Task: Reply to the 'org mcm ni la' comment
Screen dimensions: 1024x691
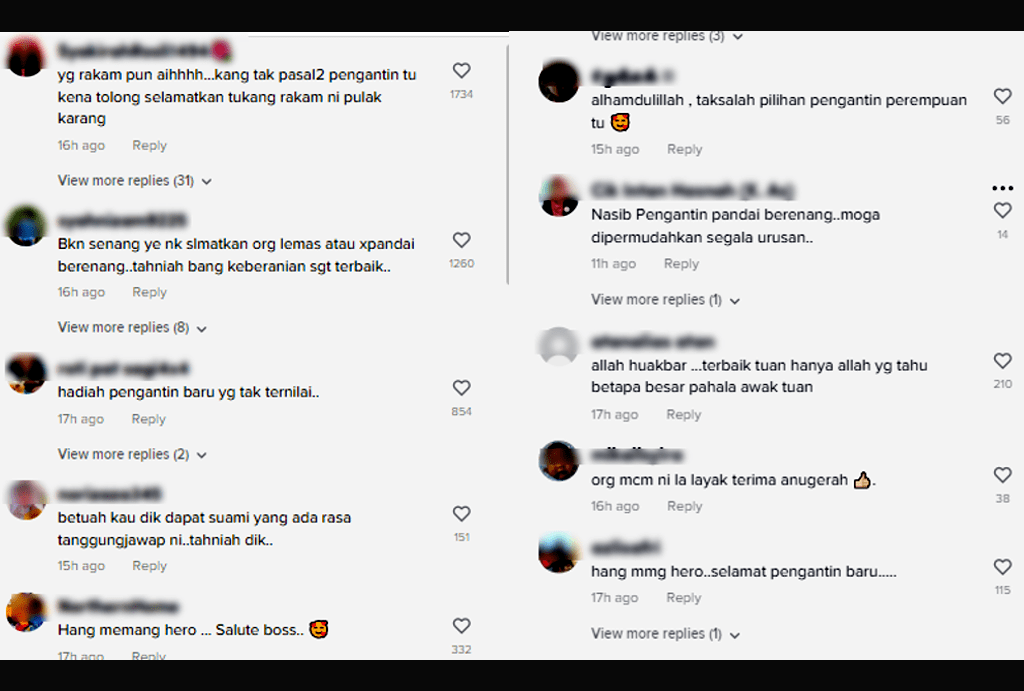Action: pos(684,506)
